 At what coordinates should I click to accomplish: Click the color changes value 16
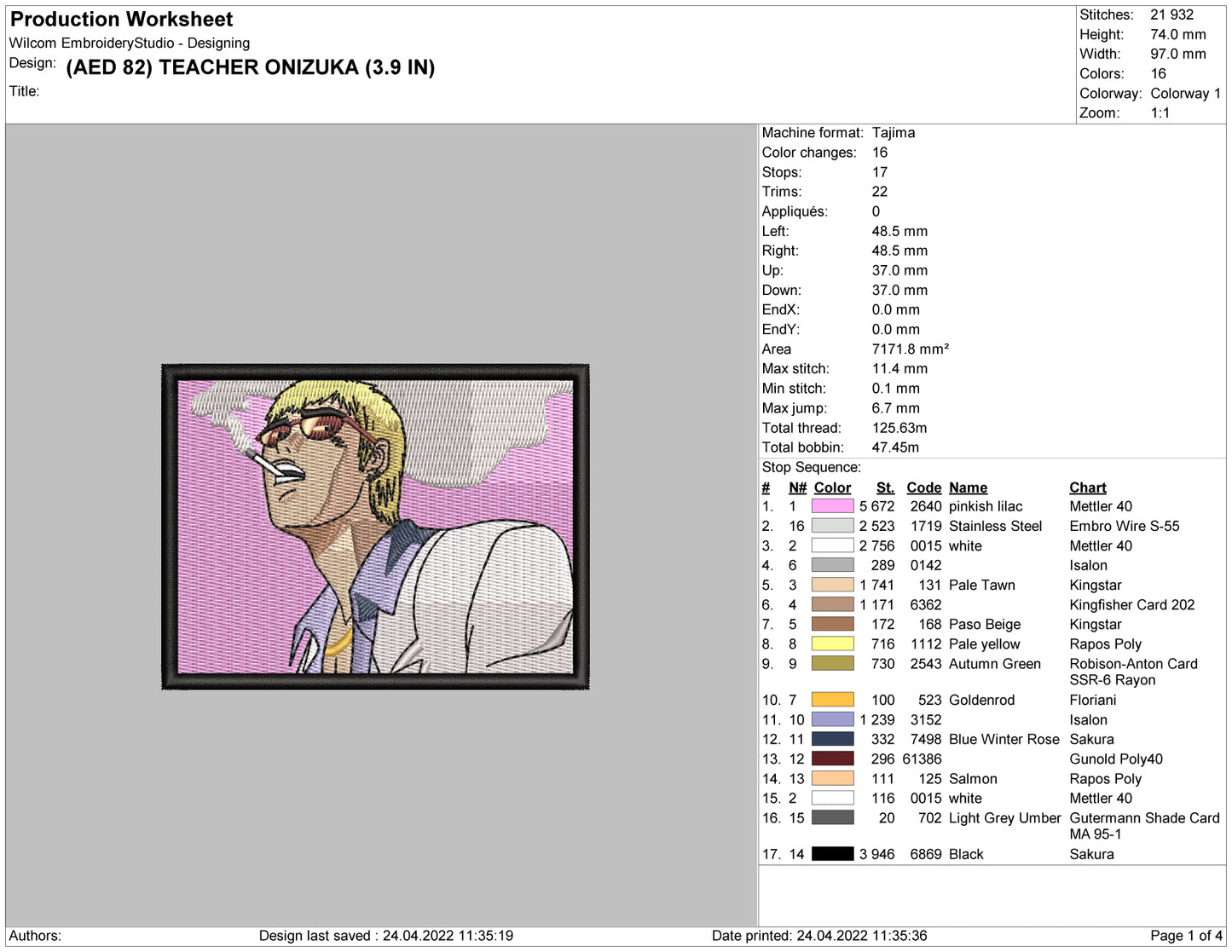[880, 153]
